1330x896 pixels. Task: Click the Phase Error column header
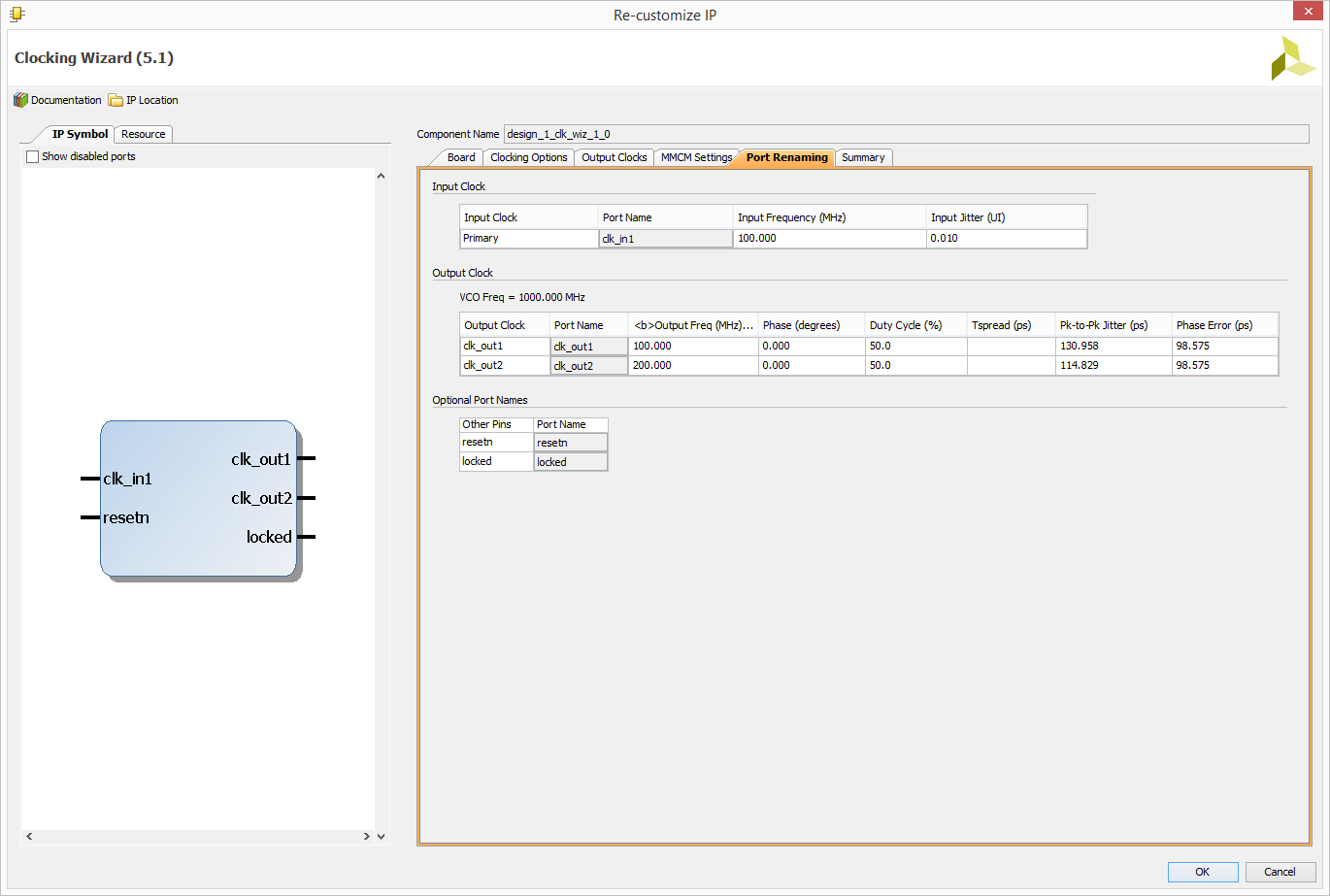1225,325
